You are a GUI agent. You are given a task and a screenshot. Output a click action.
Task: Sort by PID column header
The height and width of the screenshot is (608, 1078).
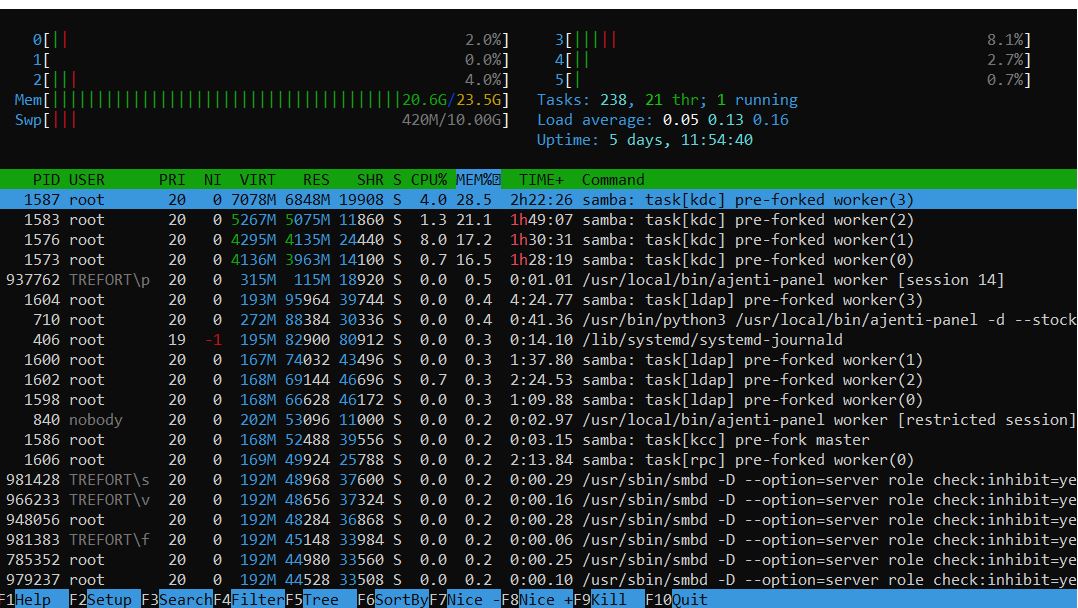[x=46, y=180]
